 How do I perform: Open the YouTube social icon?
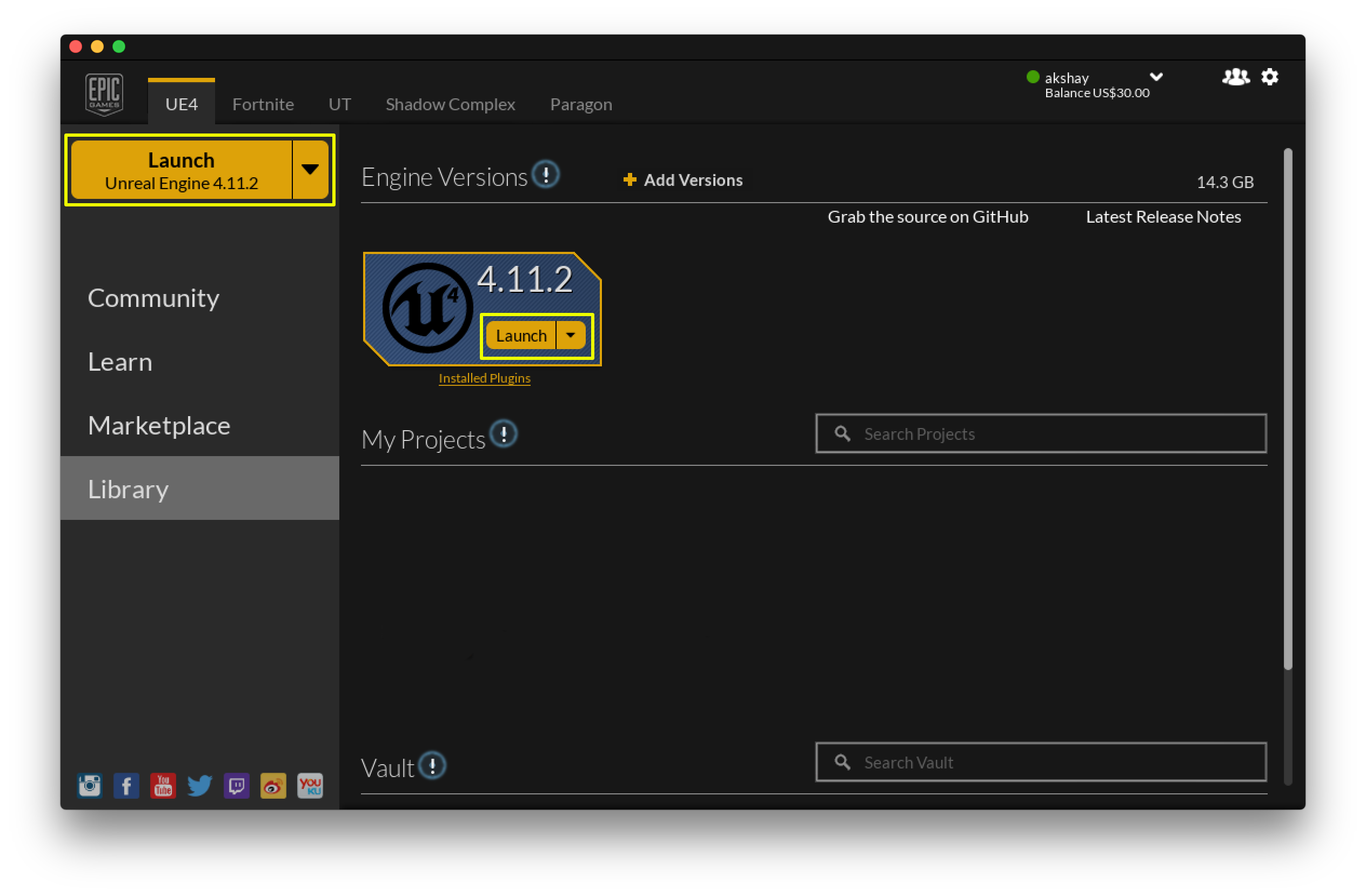click(163, 785)
